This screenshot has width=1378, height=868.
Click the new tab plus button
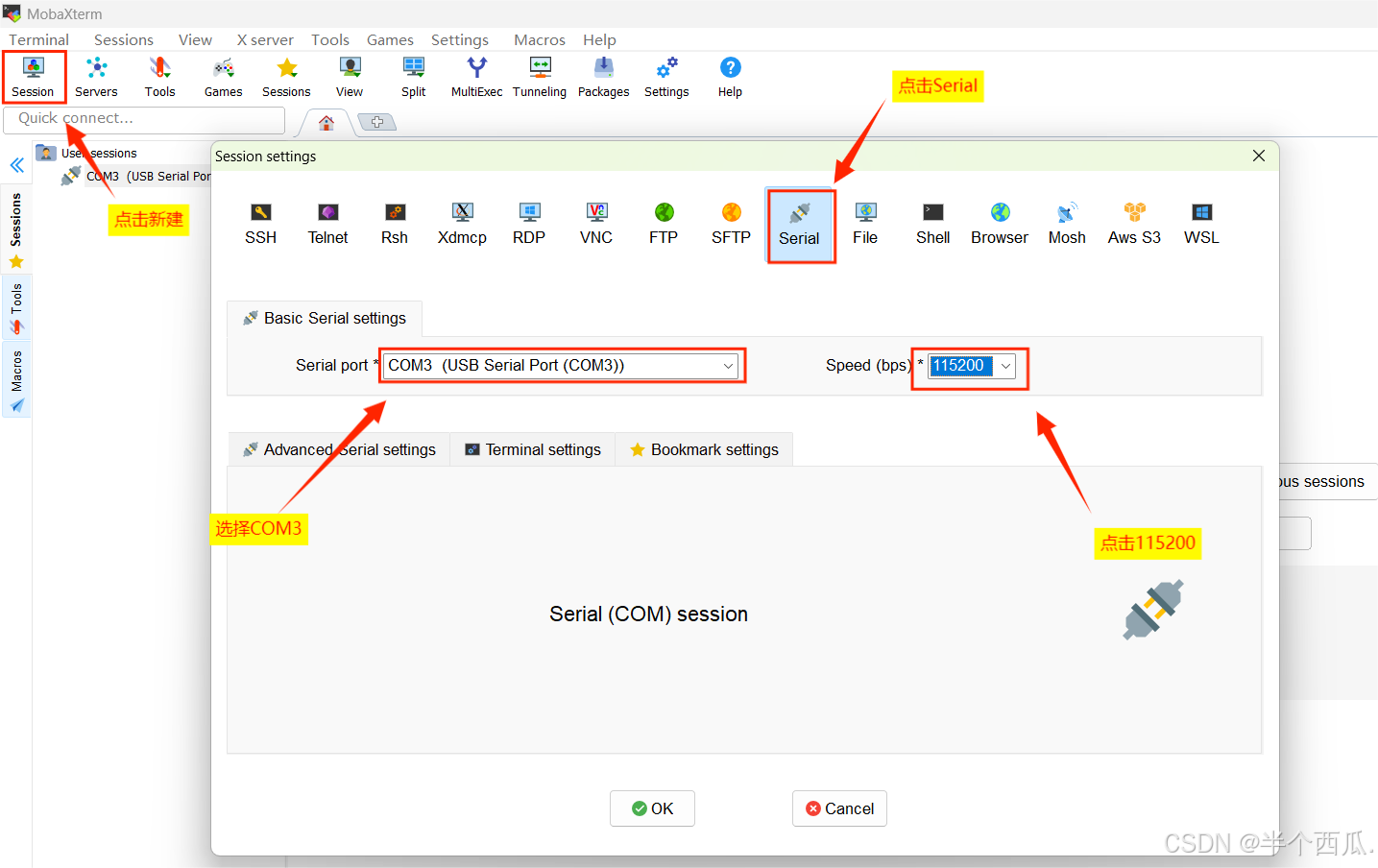[x=376, y=122]
